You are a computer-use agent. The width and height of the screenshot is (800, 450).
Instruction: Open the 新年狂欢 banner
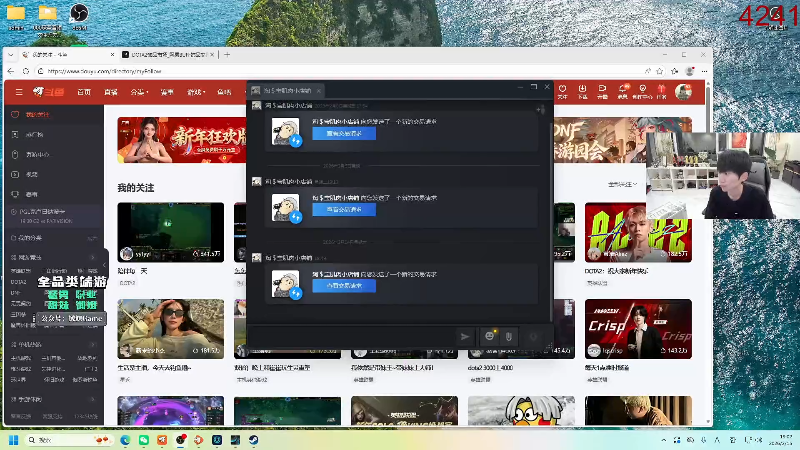click(x=182, y=140)
